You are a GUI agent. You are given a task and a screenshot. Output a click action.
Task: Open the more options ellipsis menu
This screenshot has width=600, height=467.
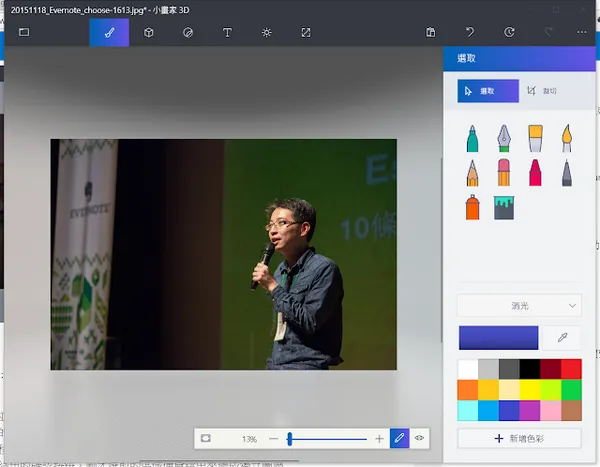click(x=582, y=32)
